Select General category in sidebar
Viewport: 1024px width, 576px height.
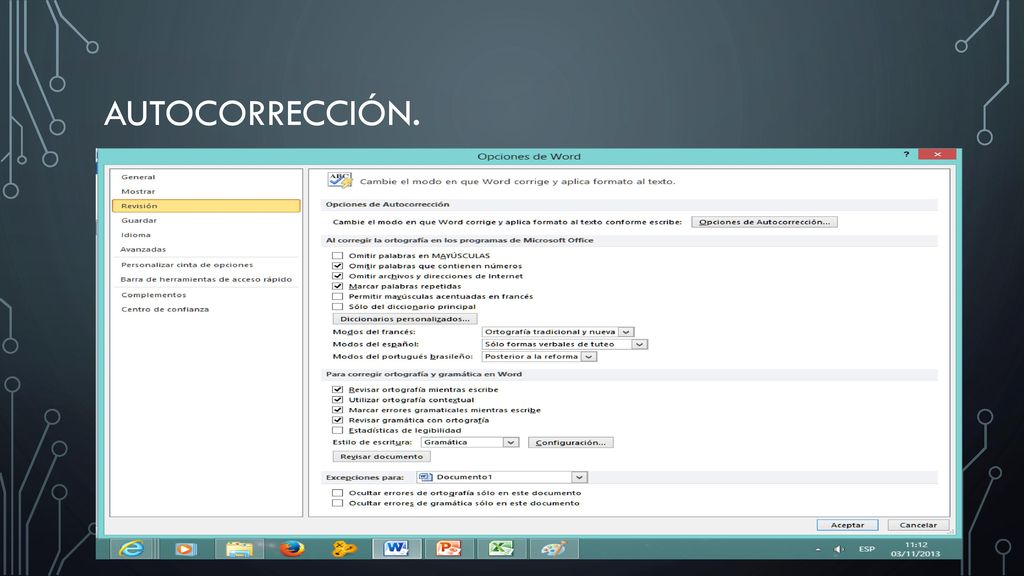[x=138, y=177]
